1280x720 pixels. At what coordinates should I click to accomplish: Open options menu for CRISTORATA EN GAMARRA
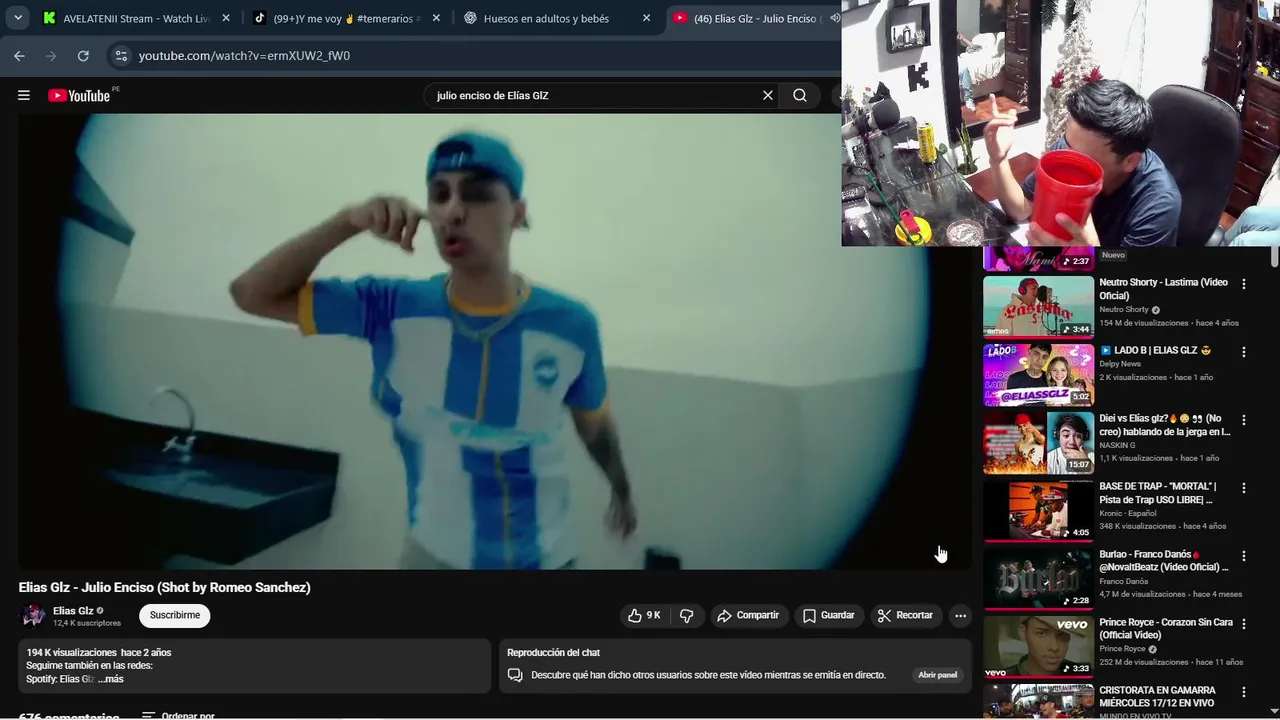pyautogui.click(x=1244, y=692)
